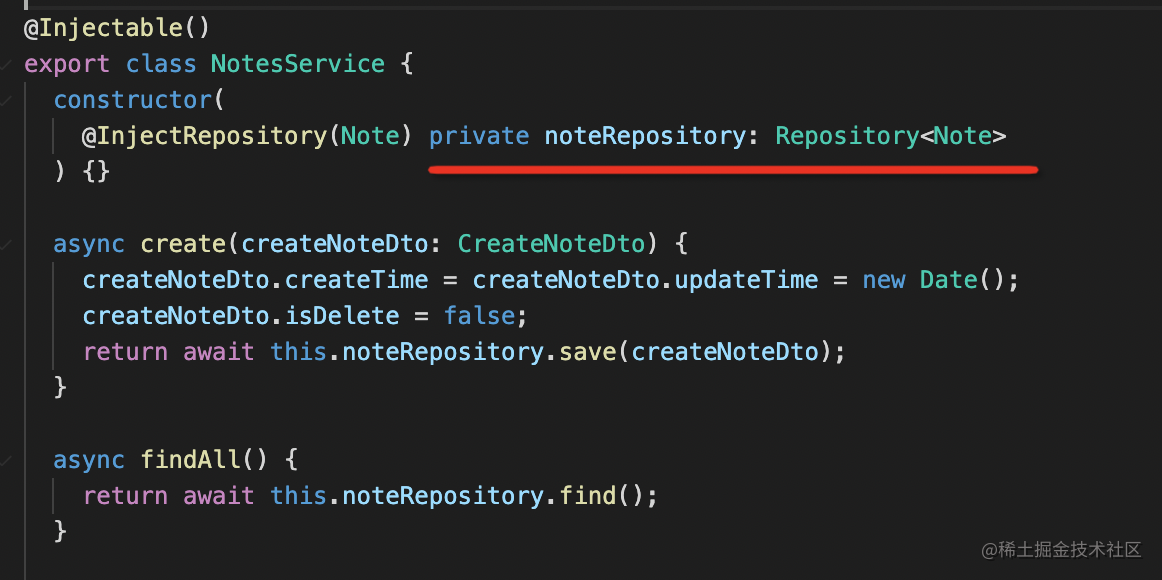This screenshot has height=580, width=1162.
Task: Click the Repository type name
Action: 846,136
